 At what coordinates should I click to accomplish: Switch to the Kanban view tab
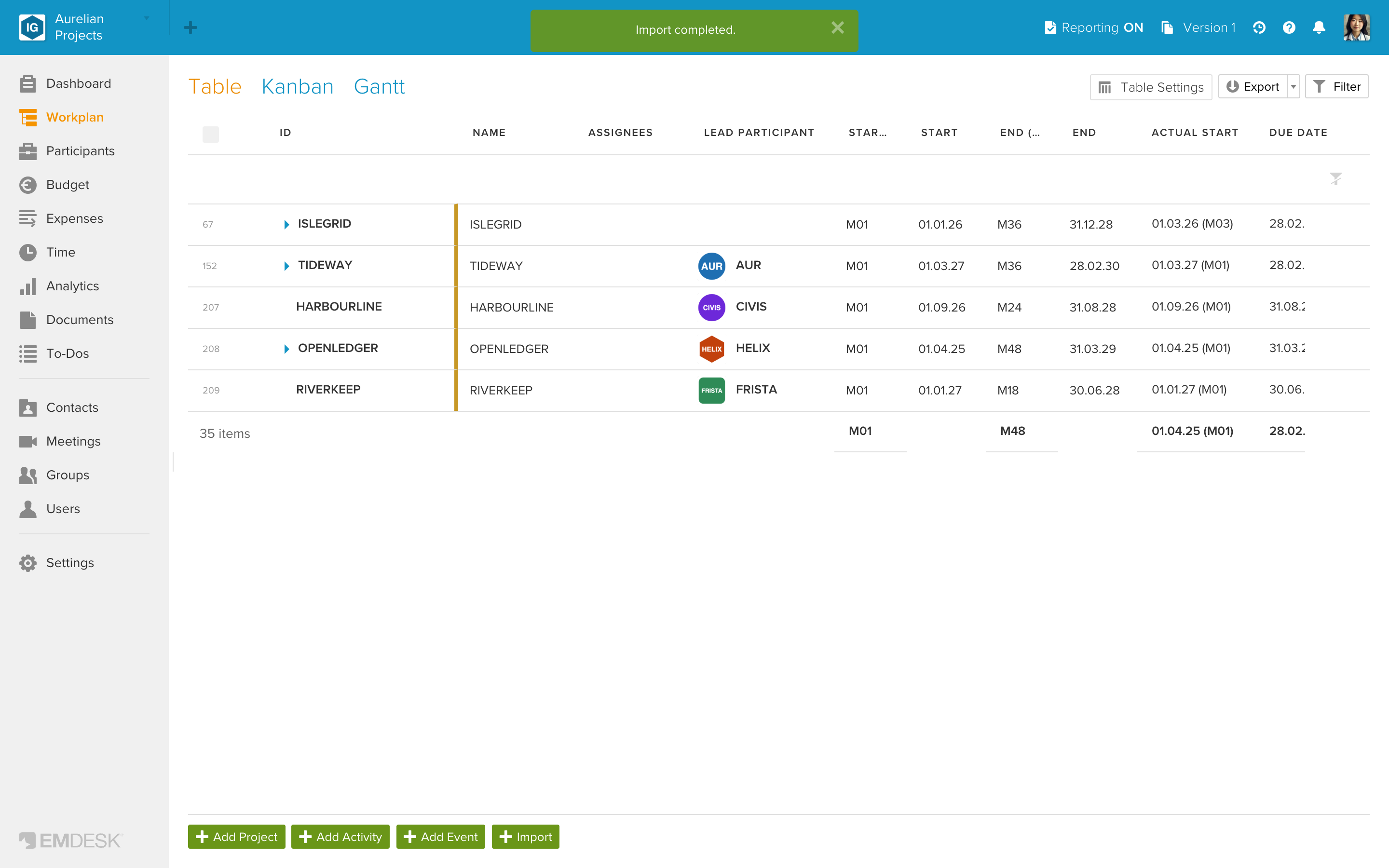297,87
